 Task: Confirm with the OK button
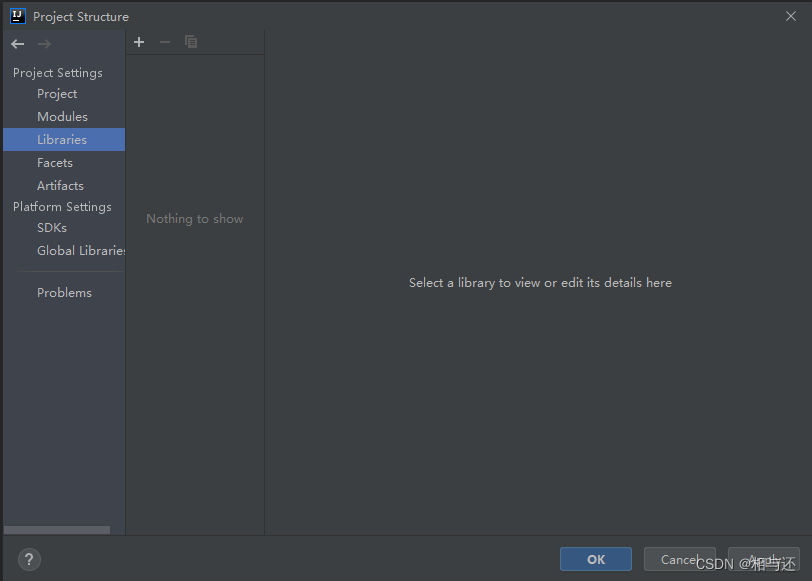[x=596, y=559]
